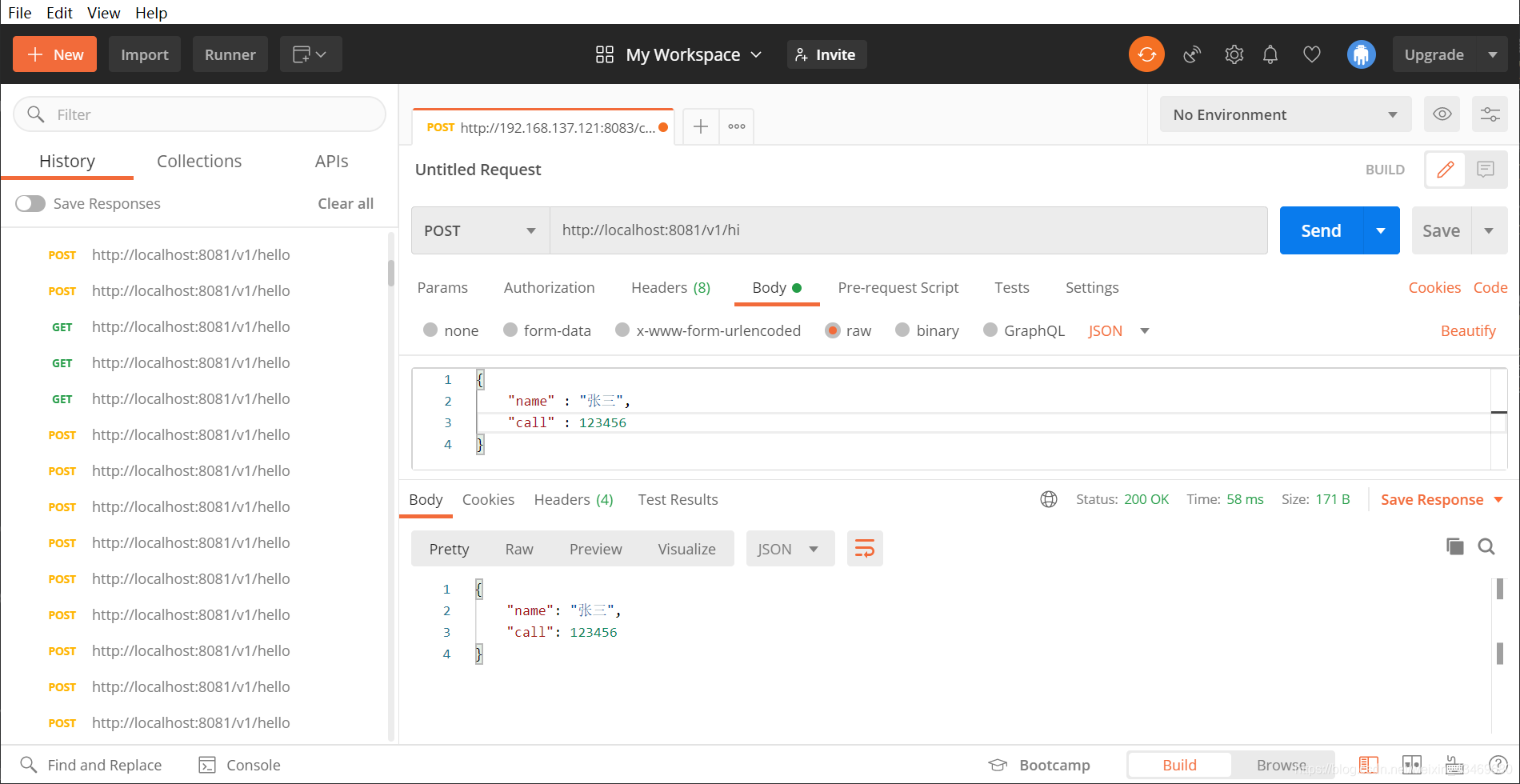Expand the Save button dropdown arrow
The image size is (1520, 784).
click(x=1489, y=230)
